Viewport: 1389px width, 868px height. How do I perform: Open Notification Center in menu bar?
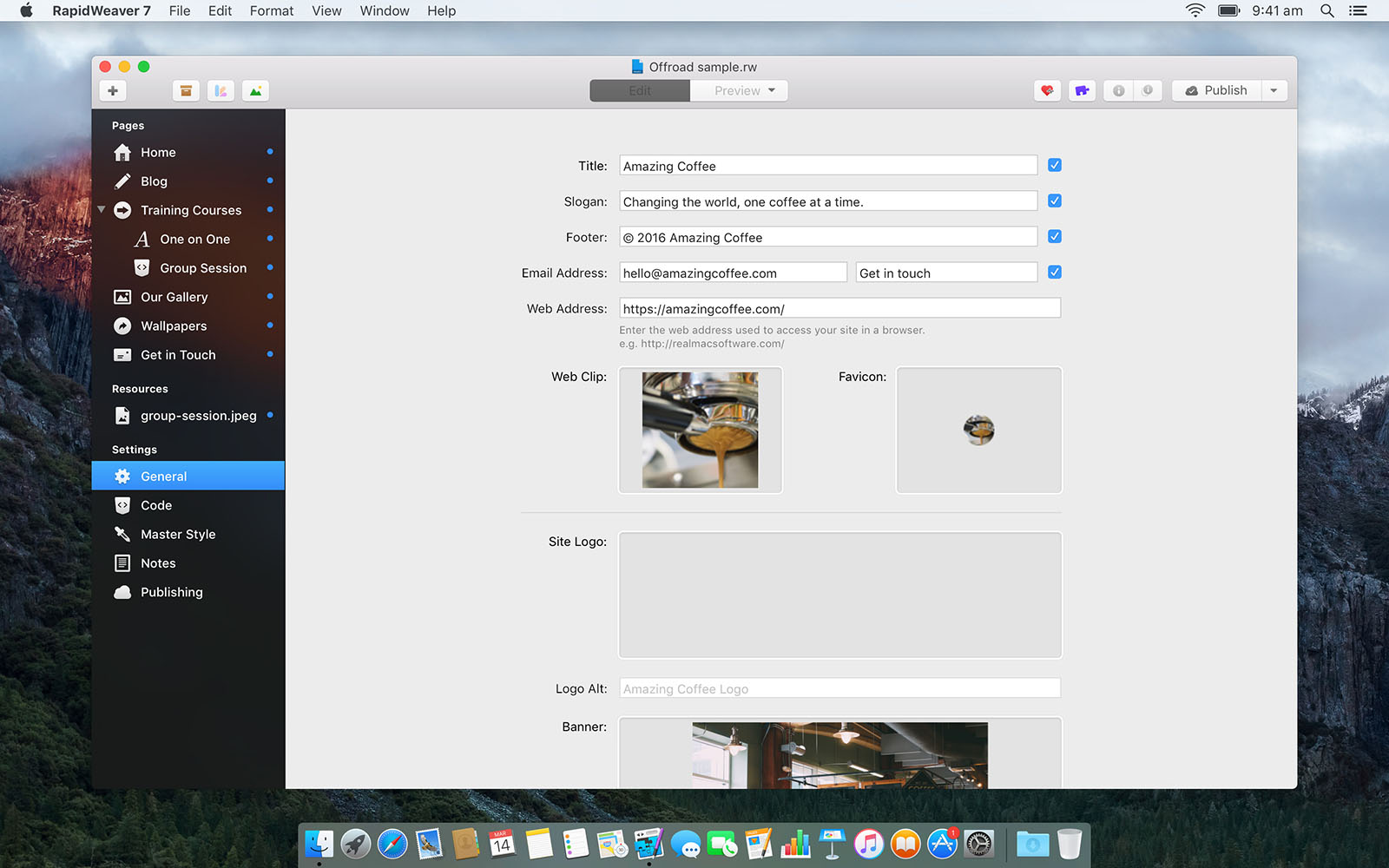tap(1359, 10)
